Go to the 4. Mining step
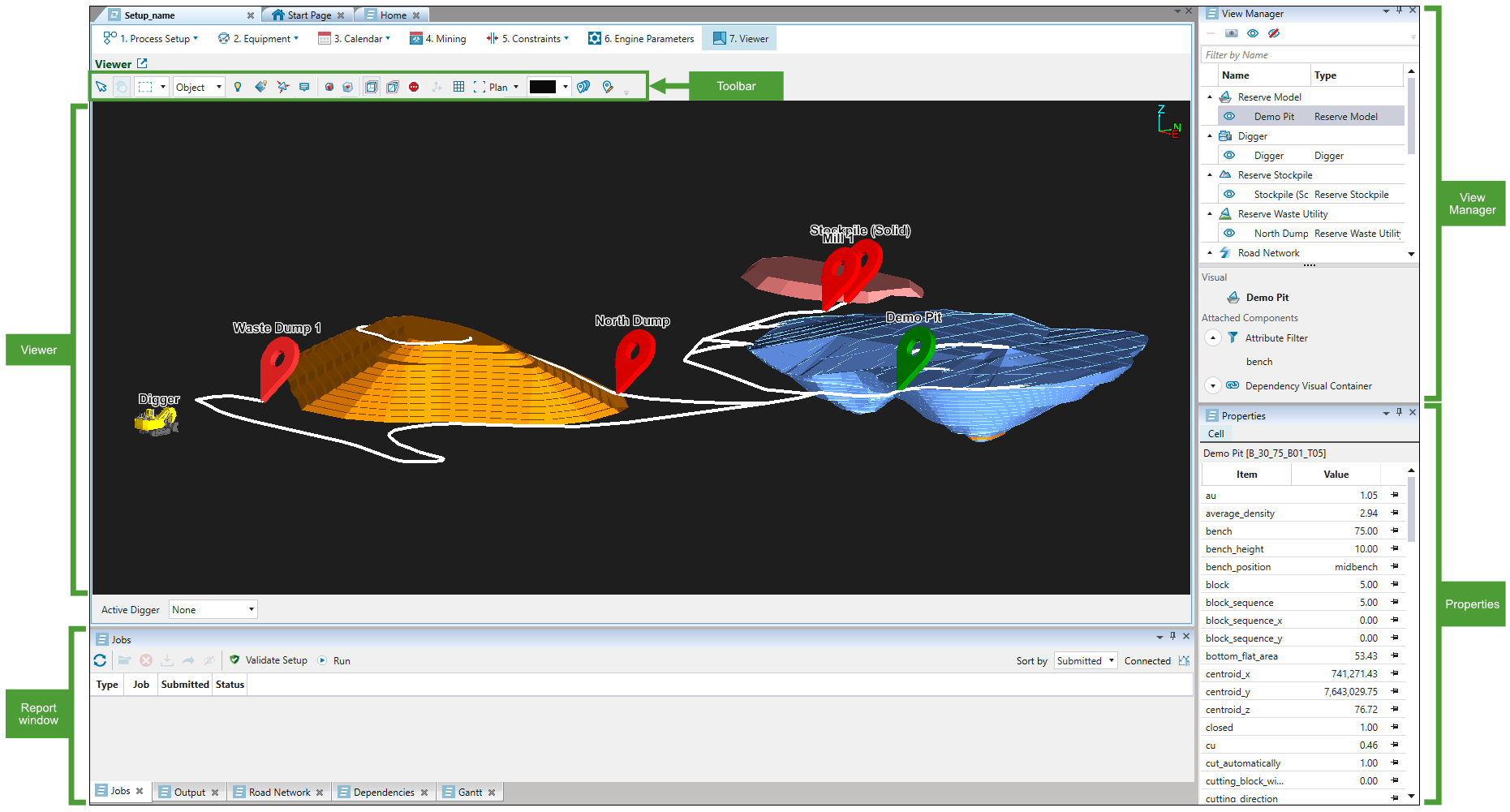 [438, 38]
